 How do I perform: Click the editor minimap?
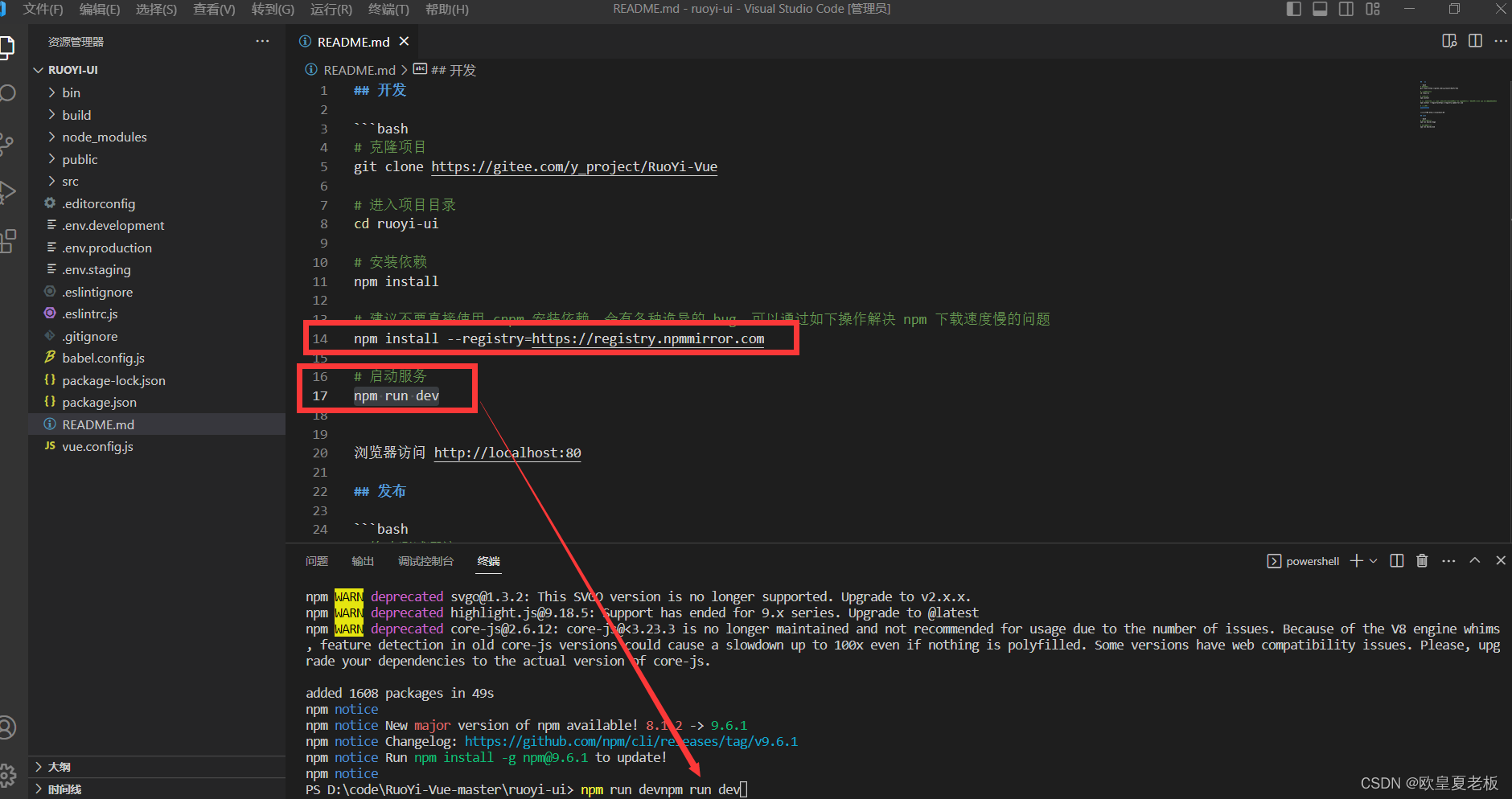pyautogui.click(x=1458, y=104)
